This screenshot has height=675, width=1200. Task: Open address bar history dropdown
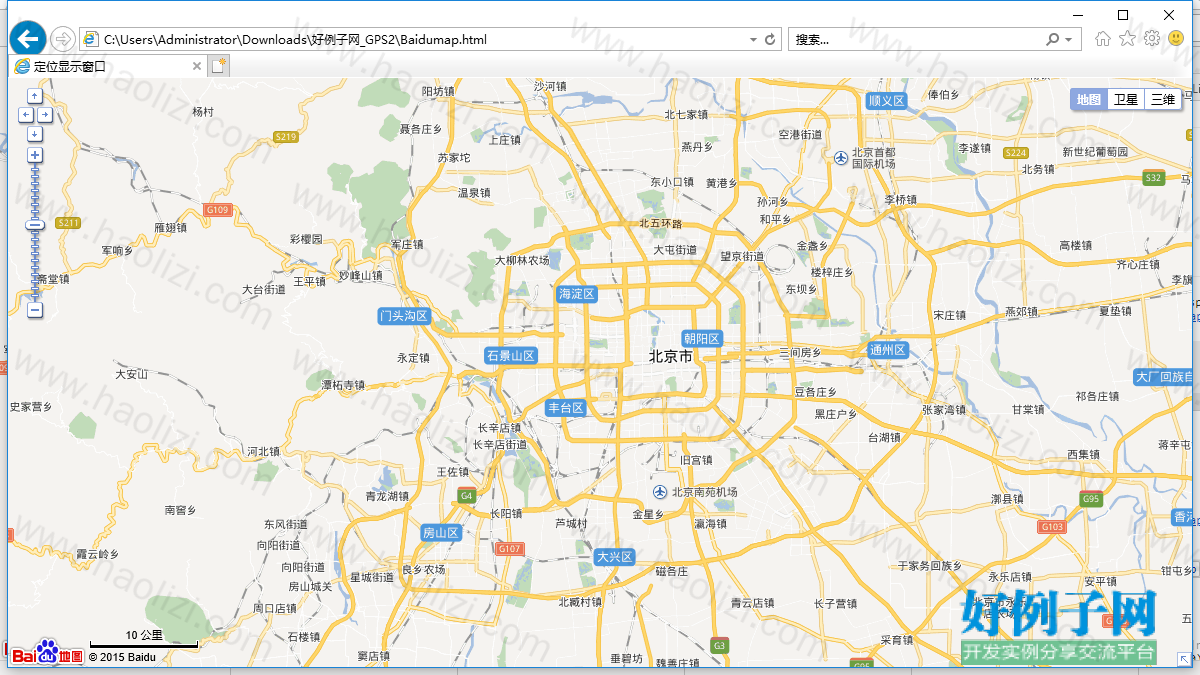pyautogui.click(x=753, y=40)
